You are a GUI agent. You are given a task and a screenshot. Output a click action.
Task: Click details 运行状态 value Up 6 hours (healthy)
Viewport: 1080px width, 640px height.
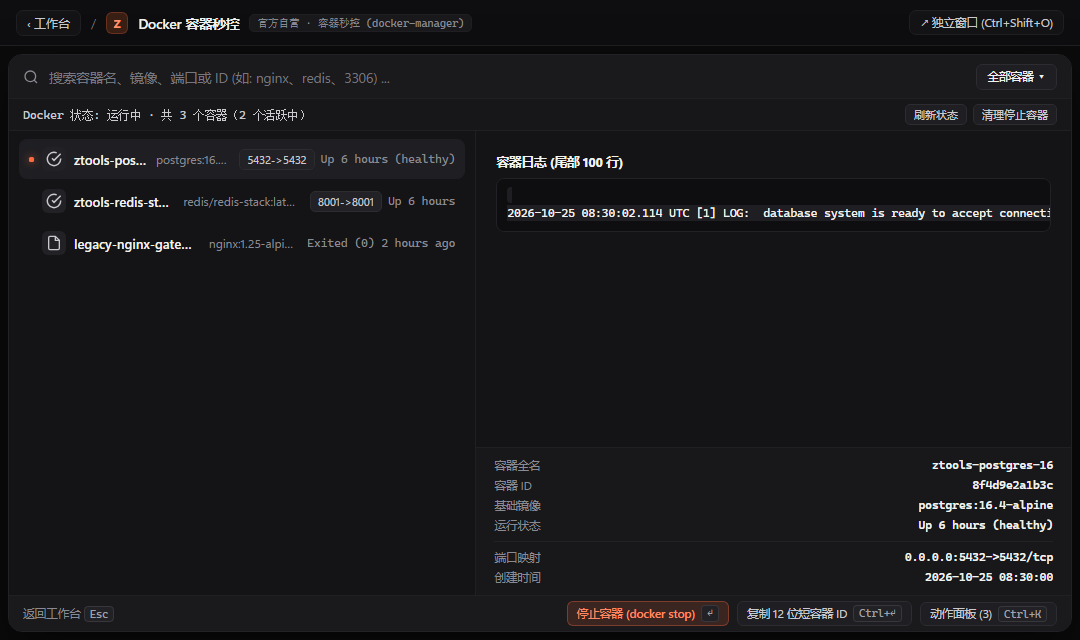[x=985, y=525]
